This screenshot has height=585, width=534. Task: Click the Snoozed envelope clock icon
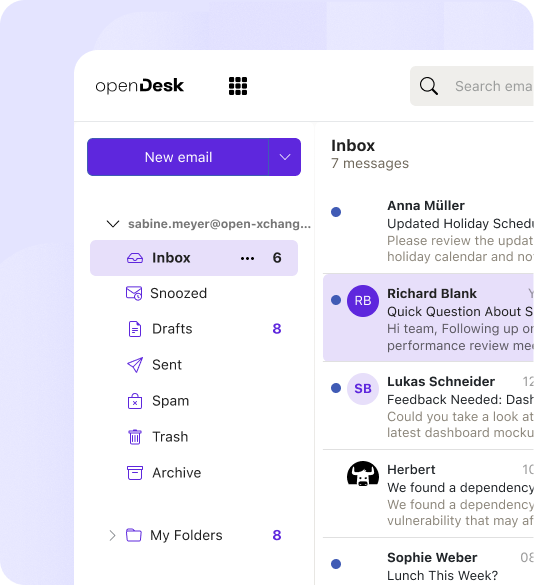click(x=134, y=294)
